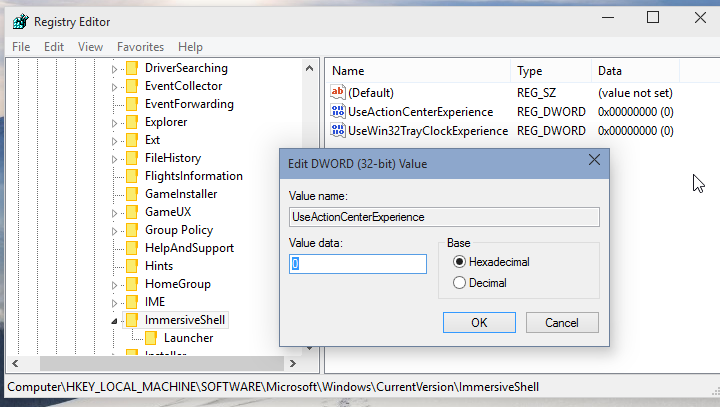This screenshot has height=407, width=720.
Task: Minimize the Registry Editor window
Action: point(608,17)
